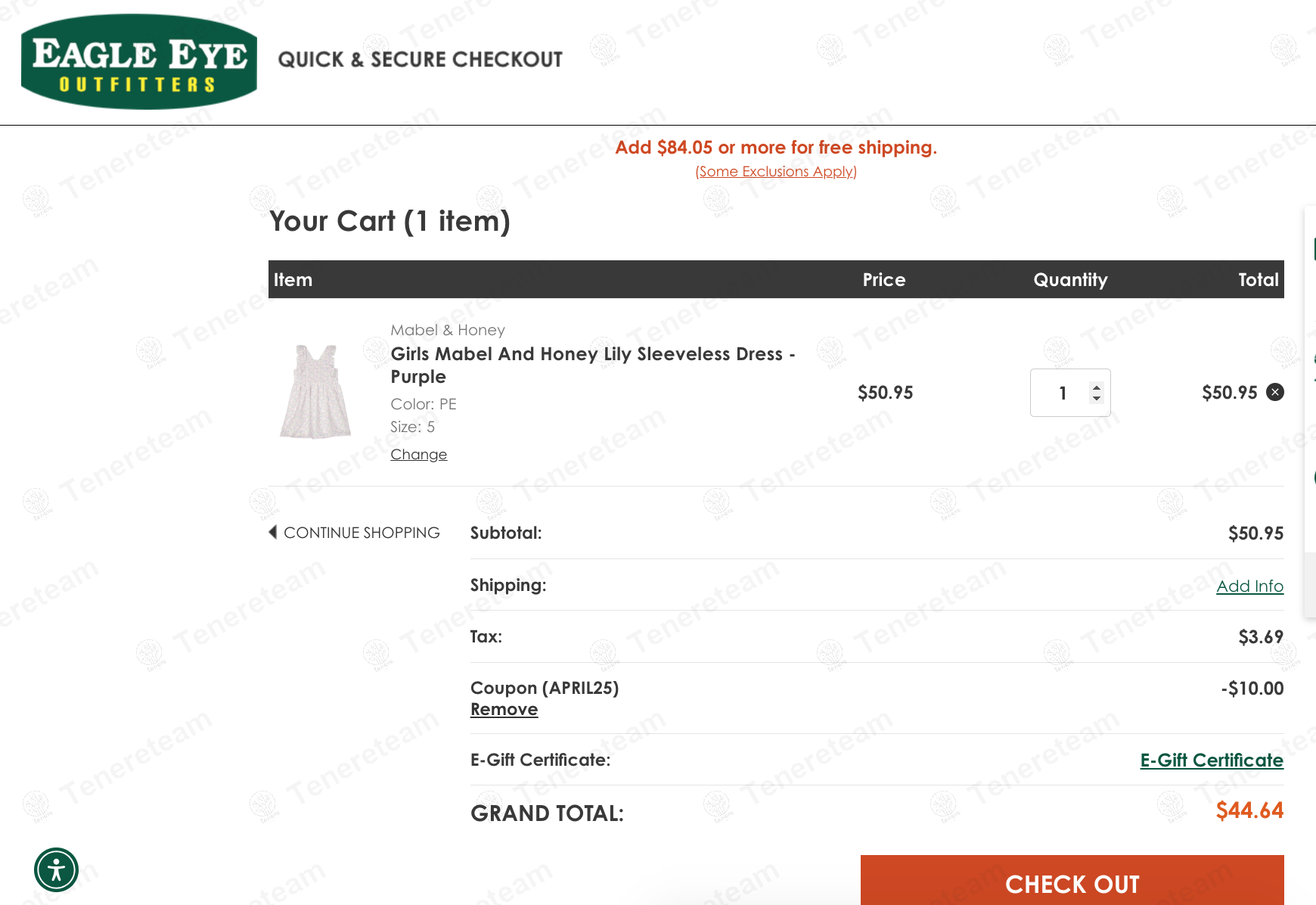Open the Mabel & Honey brand link
The image size is (1316, 905).
(448, 330)
